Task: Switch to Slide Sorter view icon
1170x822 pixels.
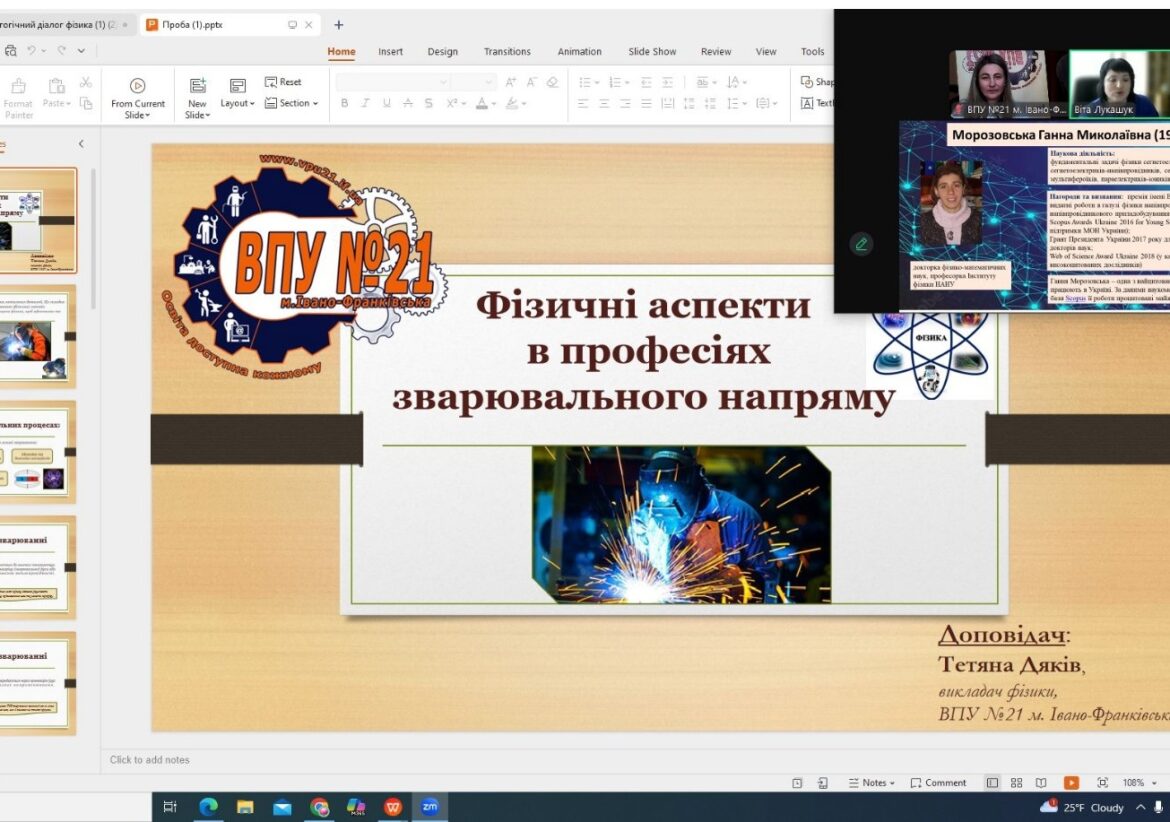Action: pyautogui.click(x=1016, y=783)
